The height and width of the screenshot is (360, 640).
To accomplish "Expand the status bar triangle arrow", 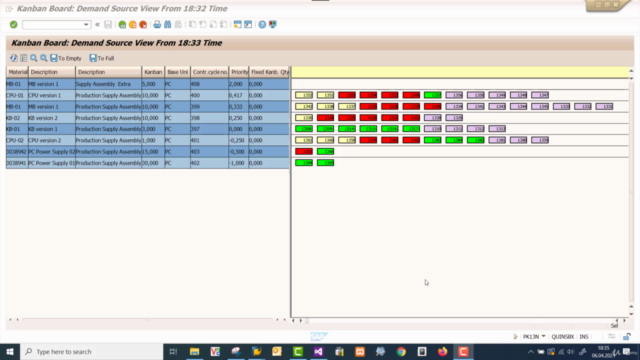I will (x=515, y=337).
